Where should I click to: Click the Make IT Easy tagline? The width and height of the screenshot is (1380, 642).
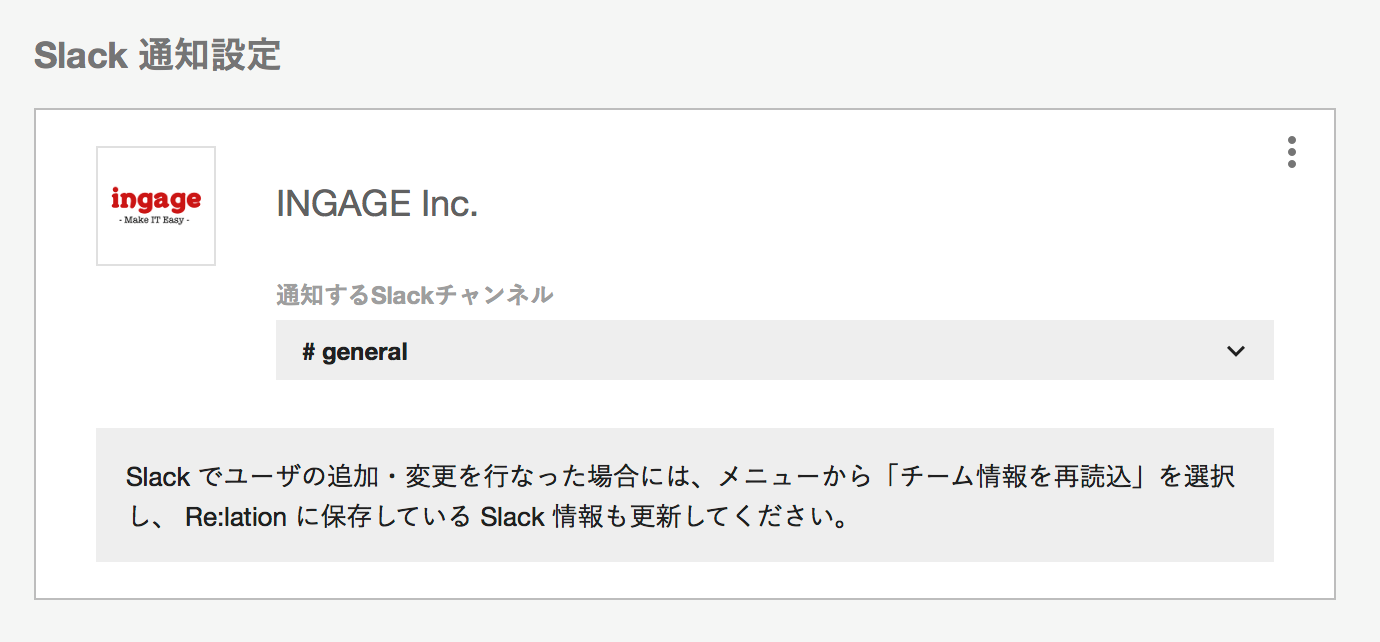coord(155,220)
